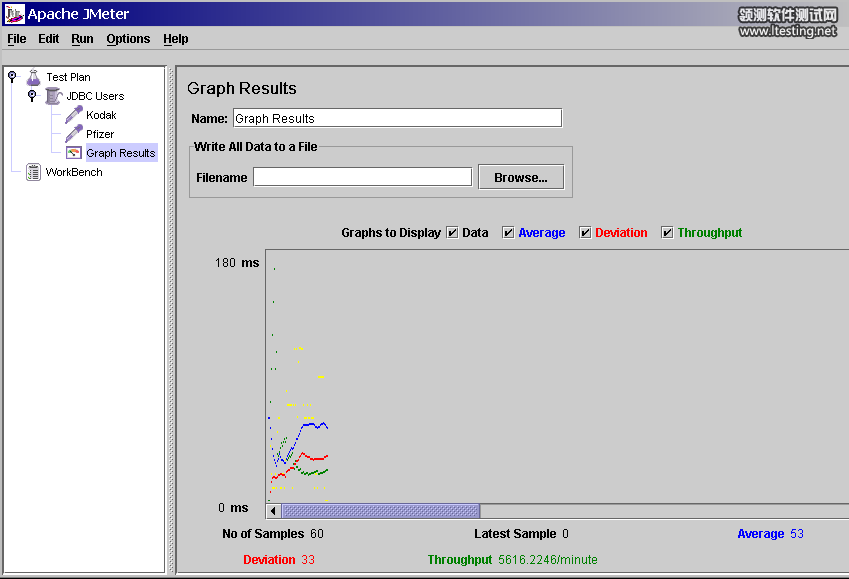Click the Pfizer sampler pipette icon
849x579 pixels.
(x=73, y=134)
